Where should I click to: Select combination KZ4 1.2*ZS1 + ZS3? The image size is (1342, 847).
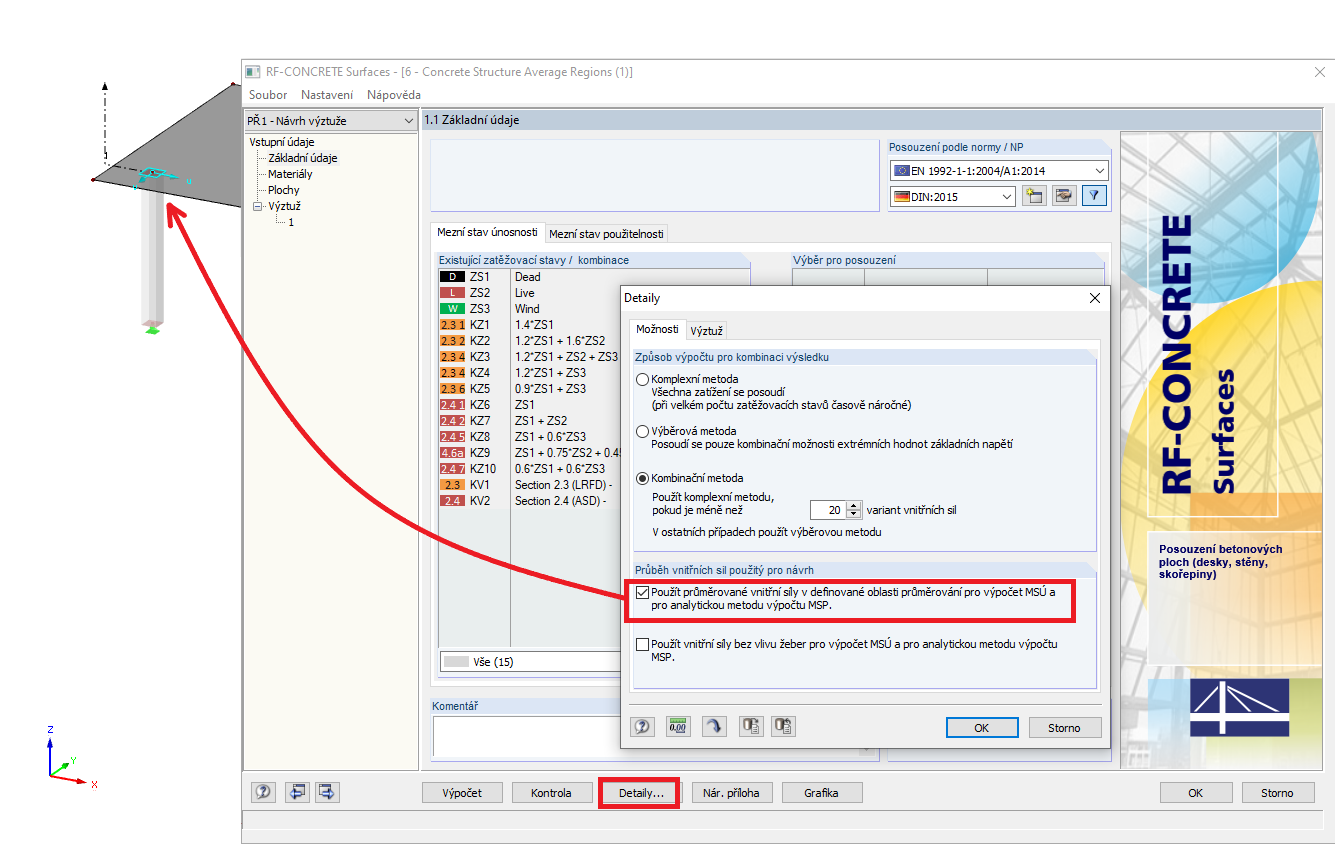[x=530, y=373]
